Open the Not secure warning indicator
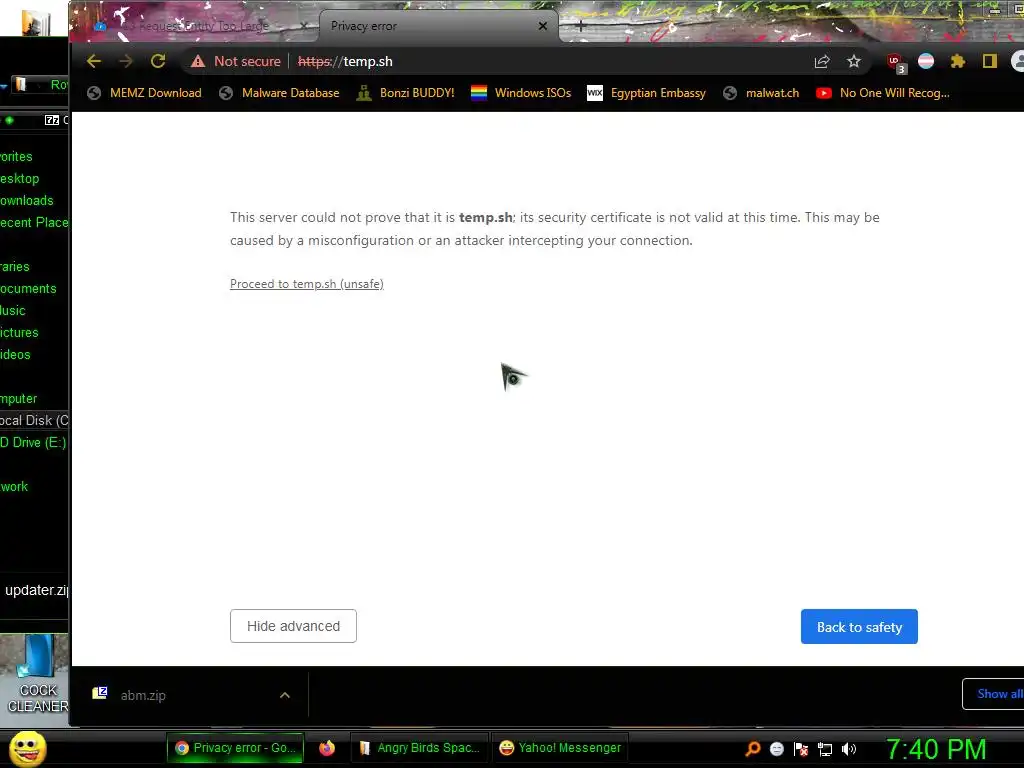 pyautogui.click(x=236, y=61)
